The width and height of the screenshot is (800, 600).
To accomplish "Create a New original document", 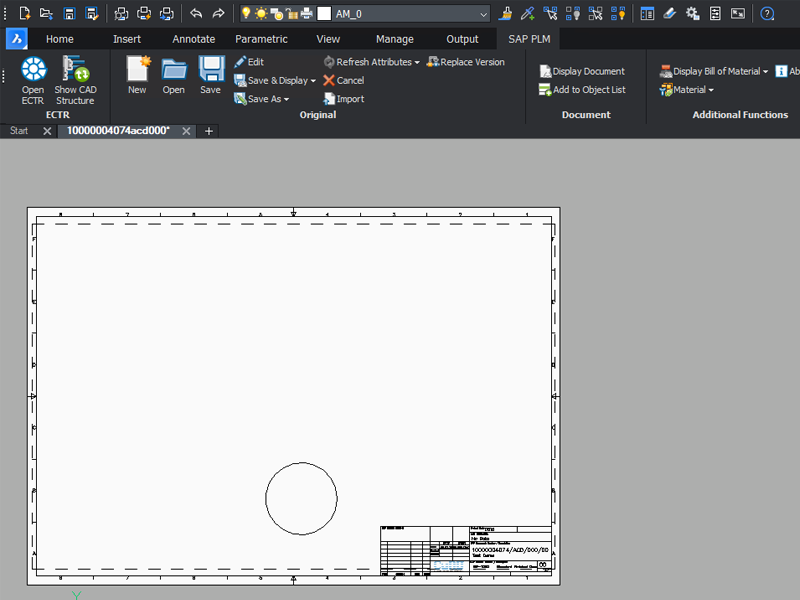I will point(137,70).
